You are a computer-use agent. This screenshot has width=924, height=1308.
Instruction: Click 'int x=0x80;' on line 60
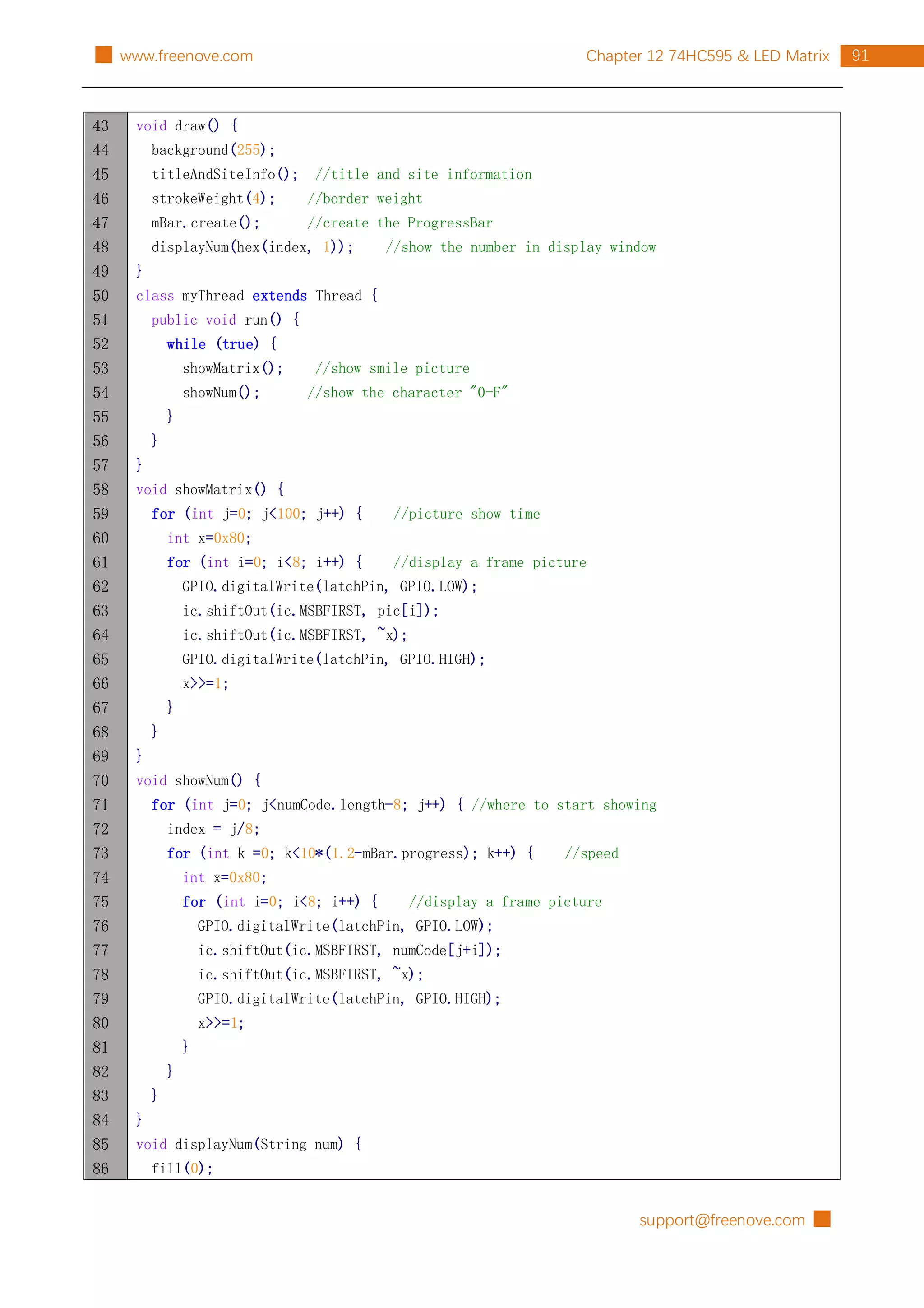tap(209, 538)
